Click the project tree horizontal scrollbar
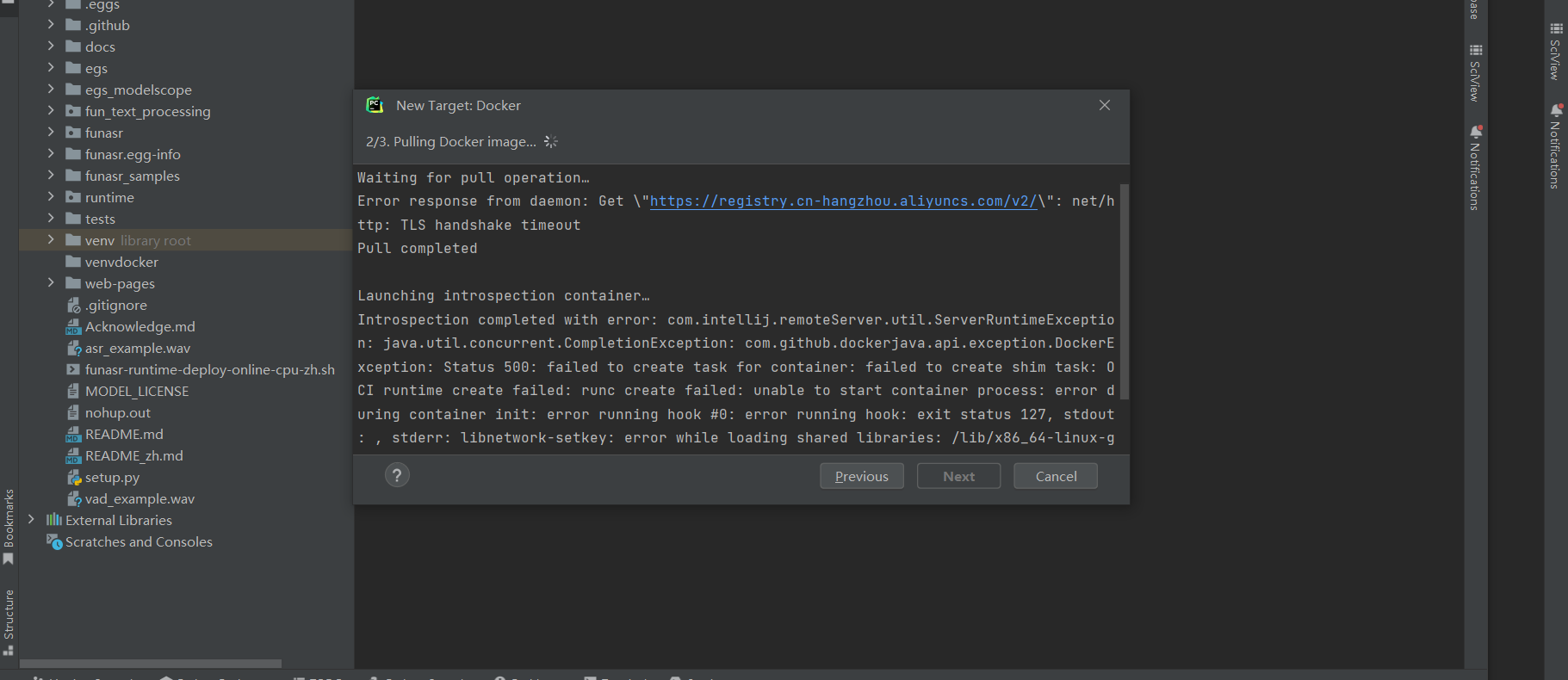The width and height of the screenshot is (1568, 680). click(x=151, y=664)
